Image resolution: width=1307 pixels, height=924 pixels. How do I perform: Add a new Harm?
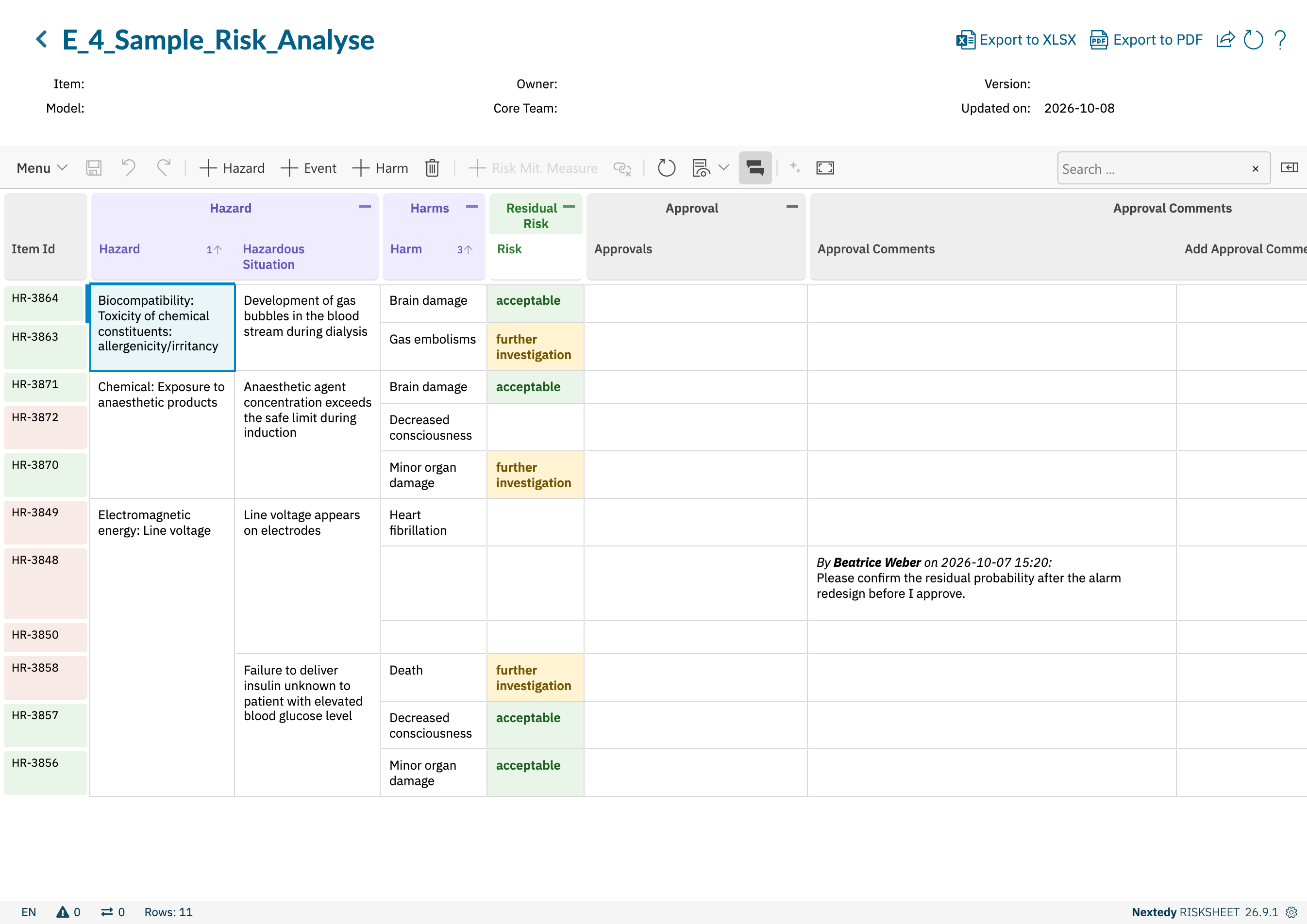coord(380,168)
